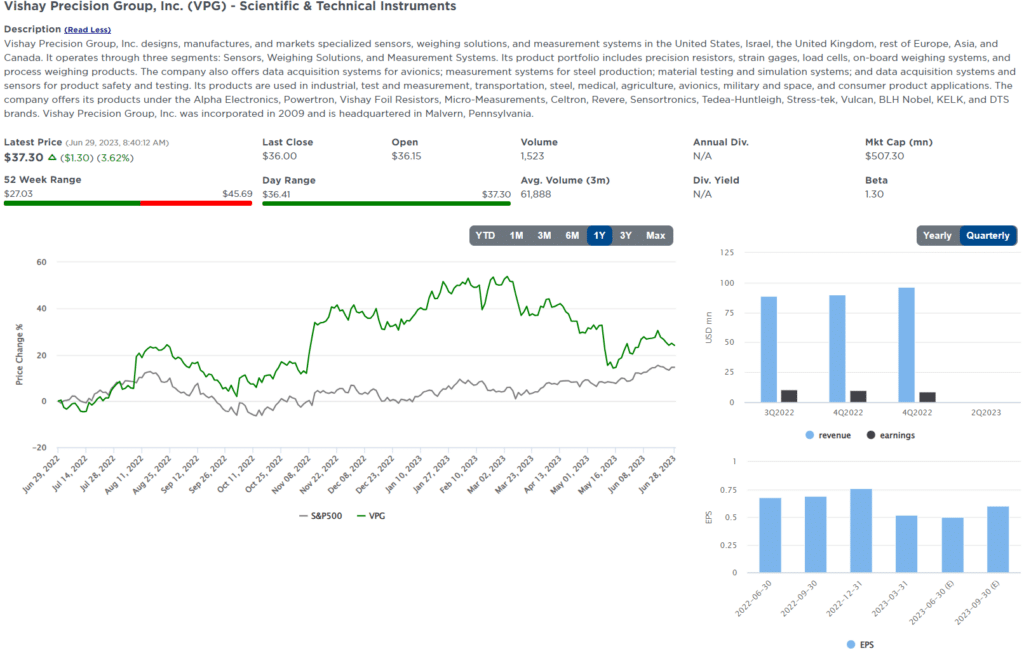
Task: Click the Last Close value $36.00
Action: point(280,156)
